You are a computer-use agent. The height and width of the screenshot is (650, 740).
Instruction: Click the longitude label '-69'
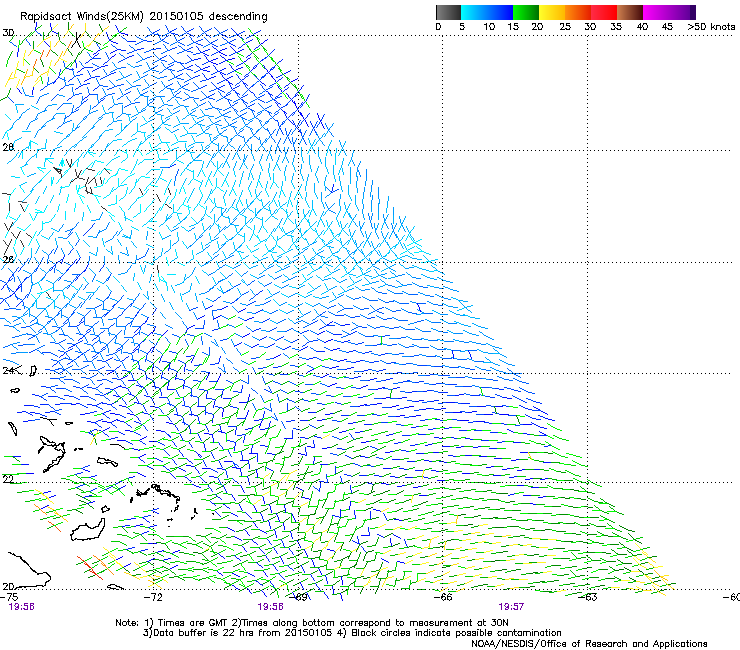click(299, 597)
